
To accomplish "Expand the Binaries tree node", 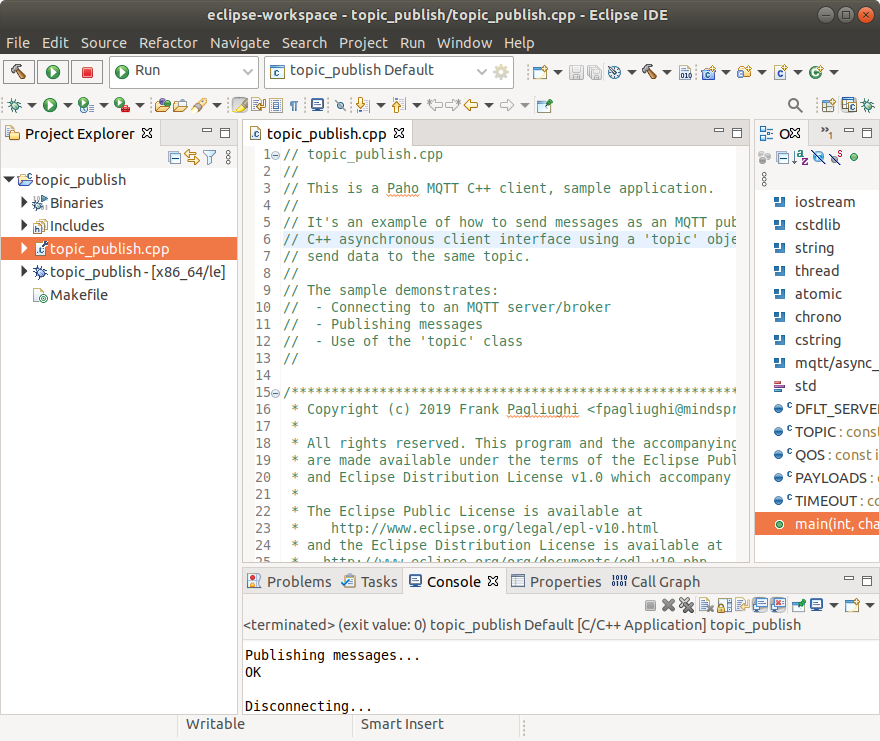I will (24, 202).
